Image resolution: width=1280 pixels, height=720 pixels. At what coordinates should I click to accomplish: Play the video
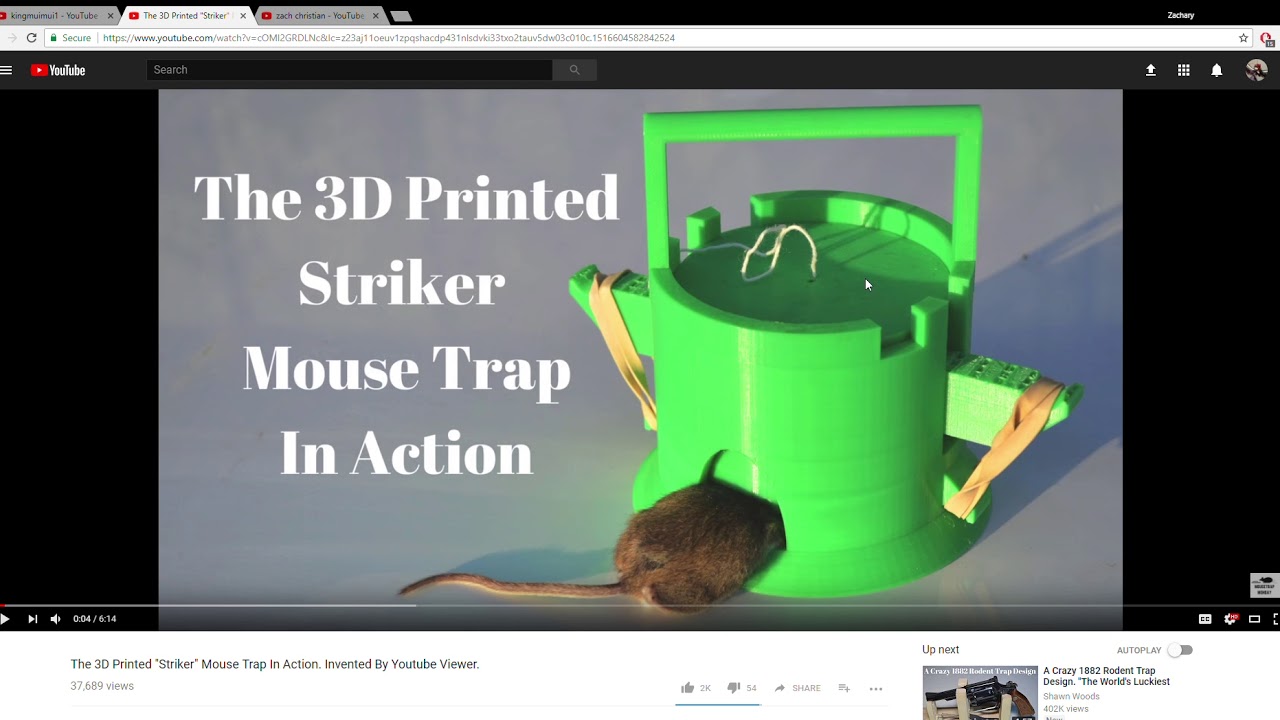coord(5,619)
